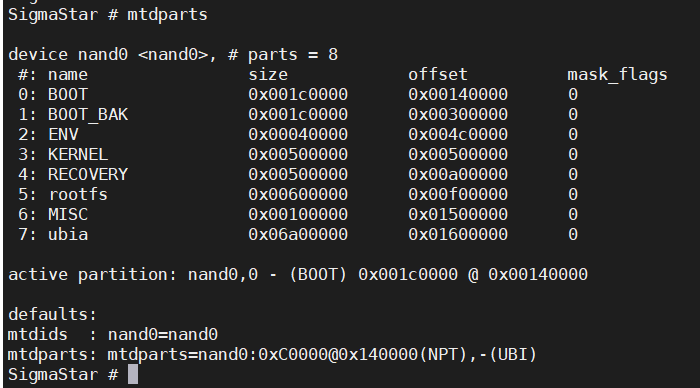Click the 'active partition' line text

(298, 275)
